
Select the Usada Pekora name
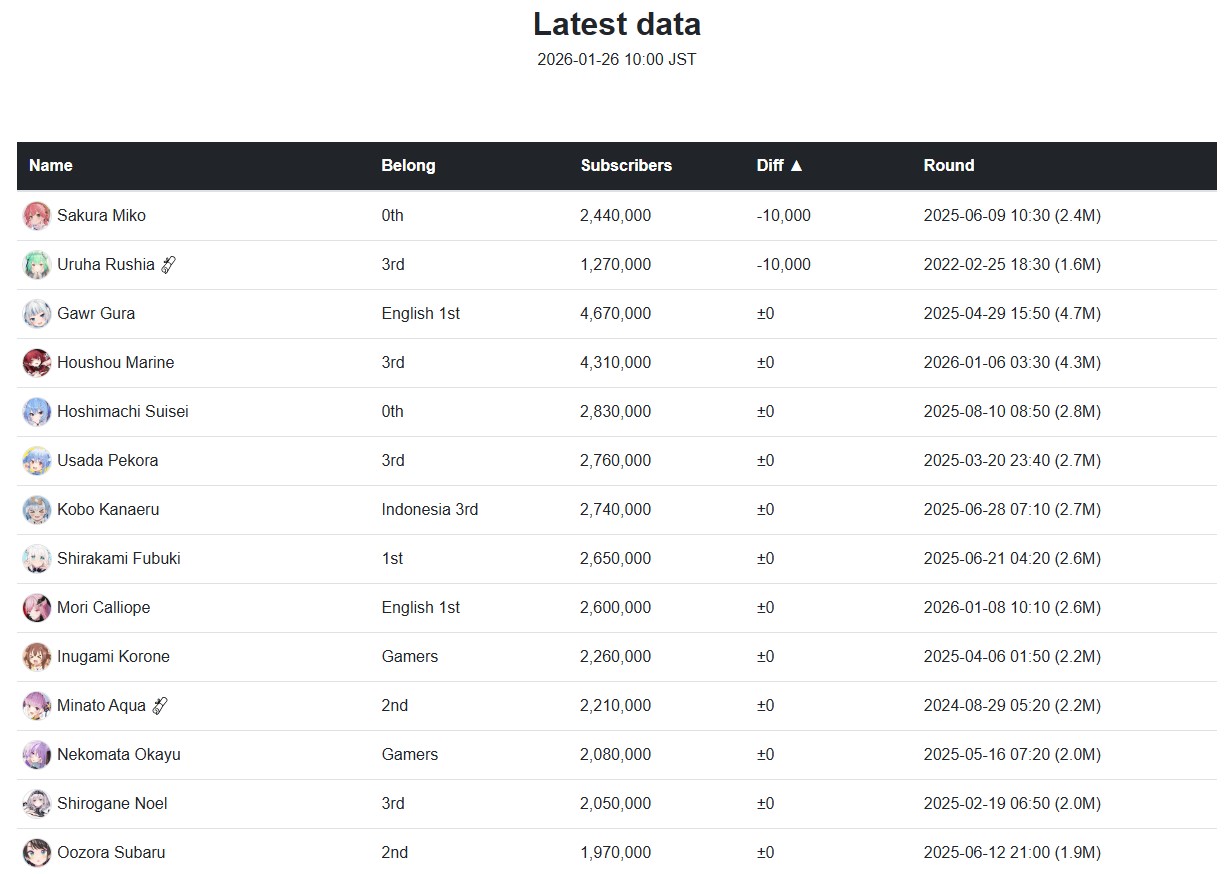[107, 461]
